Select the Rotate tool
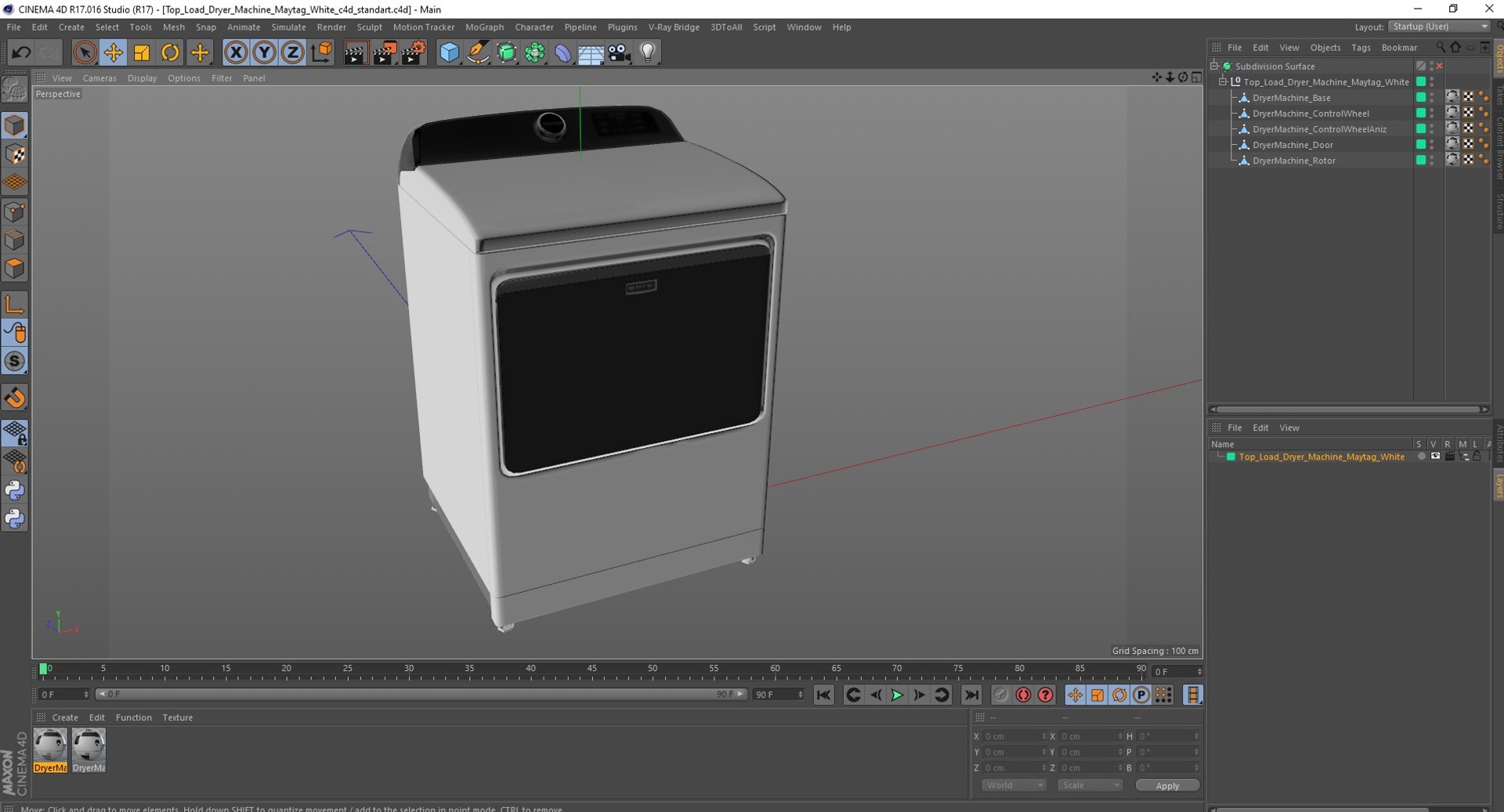This screenshot has height=812, width=1504. (x=169, y=52)
